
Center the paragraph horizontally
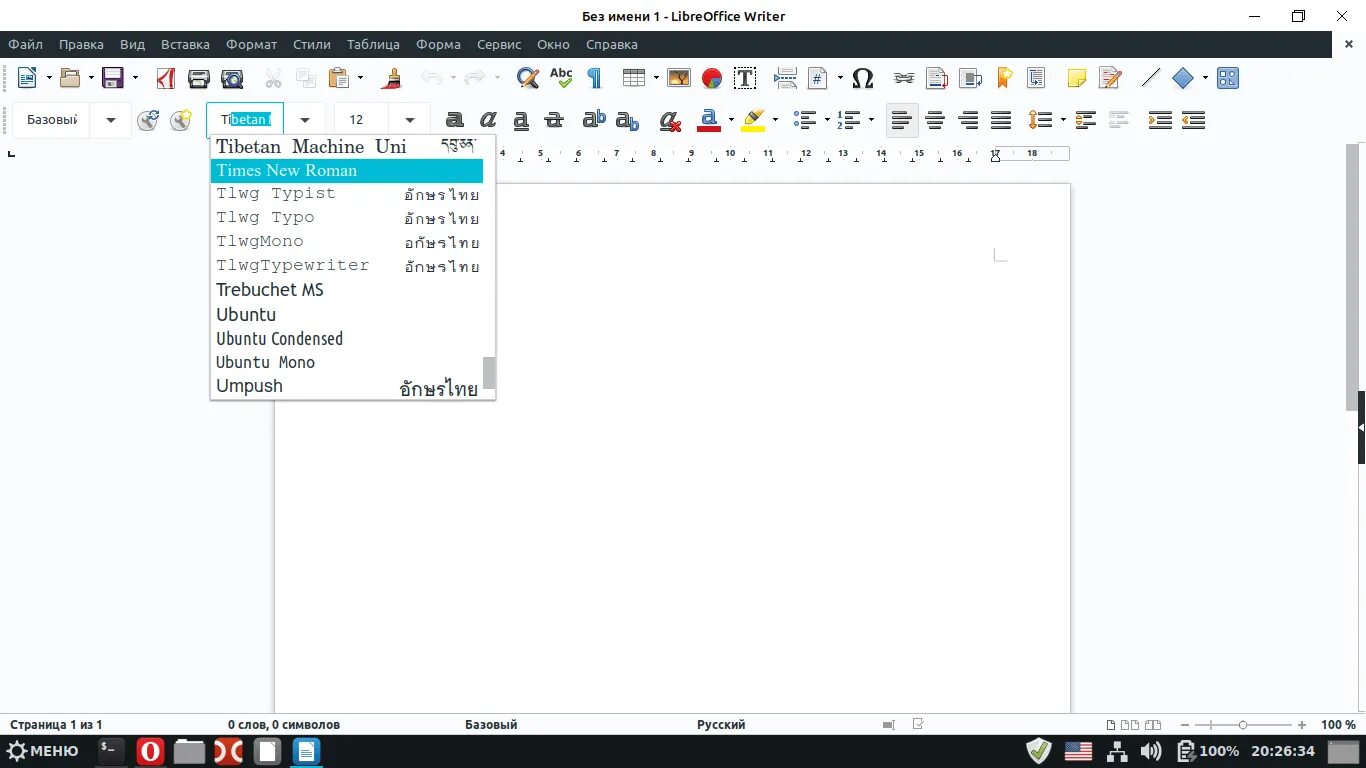coord(935,121)
